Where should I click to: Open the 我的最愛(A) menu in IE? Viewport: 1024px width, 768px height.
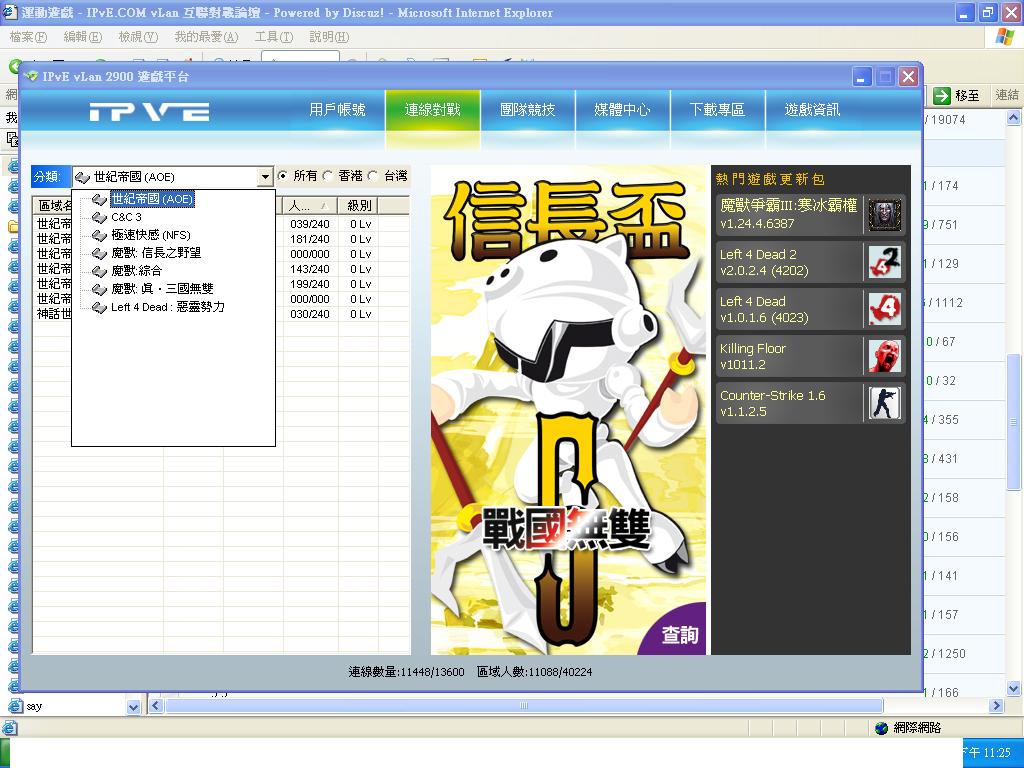tap(206, 37)
